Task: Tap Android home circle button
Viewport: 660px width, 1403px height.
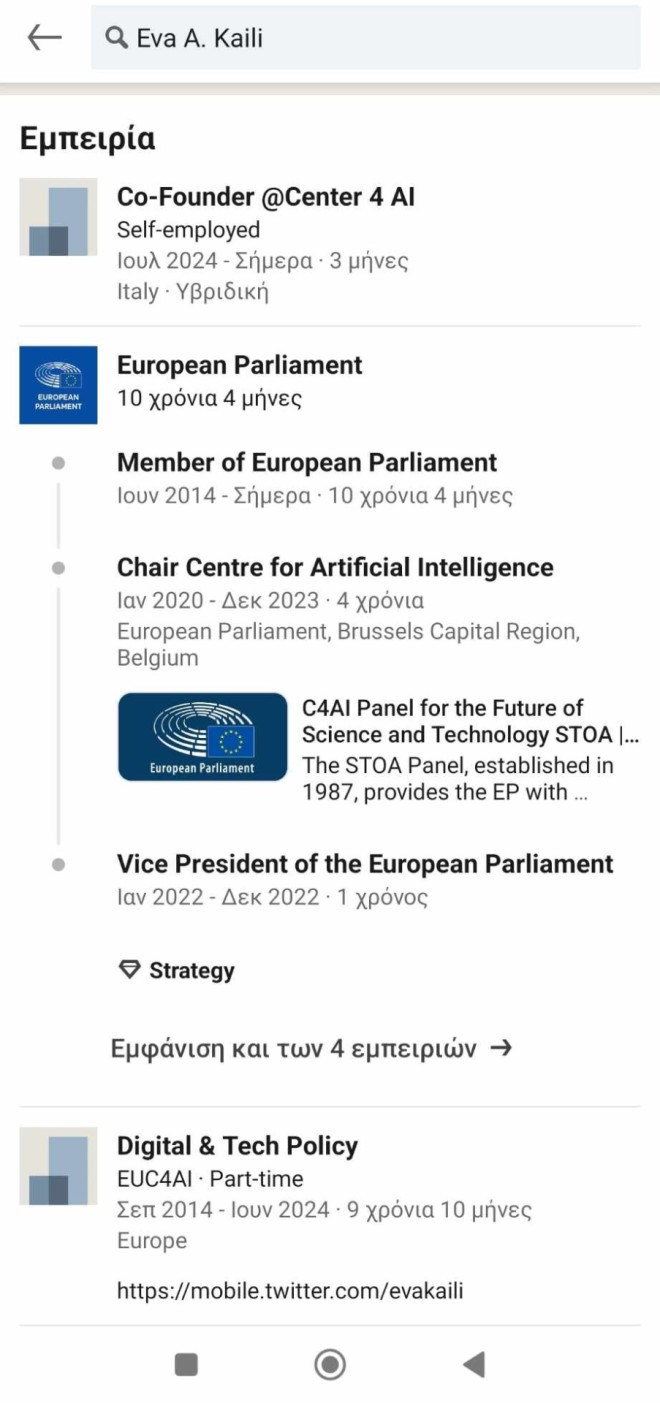Action: (x=330, y=1364)
